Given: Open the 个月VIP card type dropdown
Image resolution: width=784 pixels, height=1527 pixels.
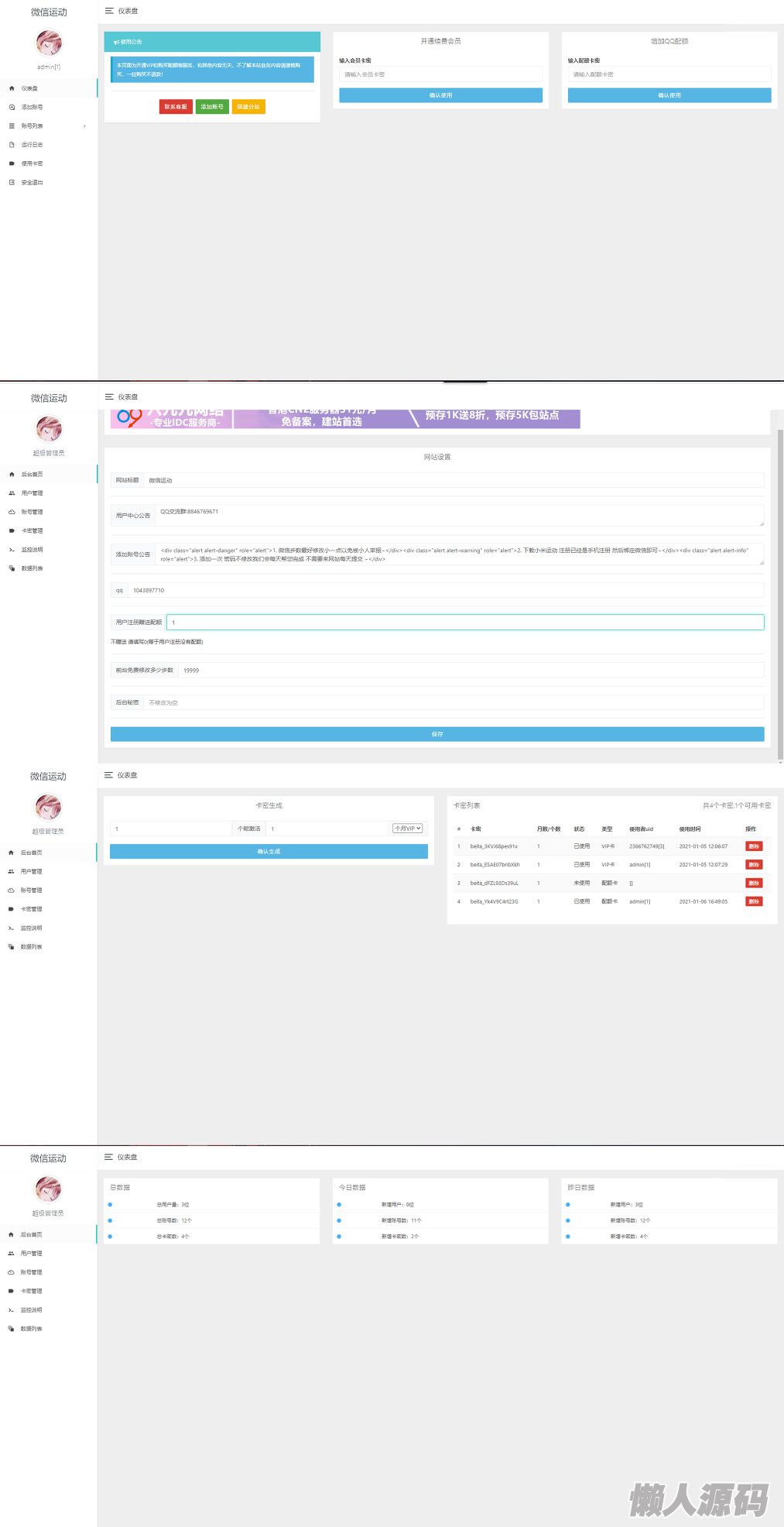Looking at the screenshot, I should (408, 829).
